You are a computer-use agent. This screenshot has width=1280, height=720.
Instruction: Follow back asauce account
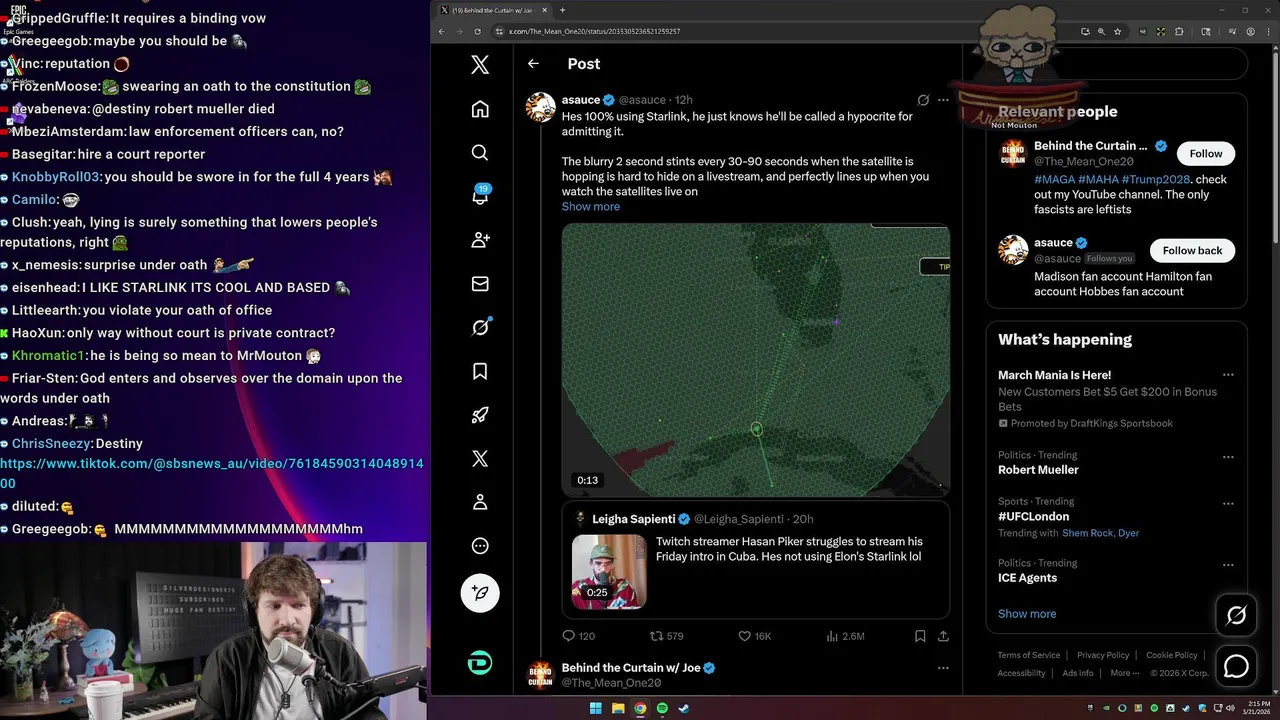tap(1192, 251)
